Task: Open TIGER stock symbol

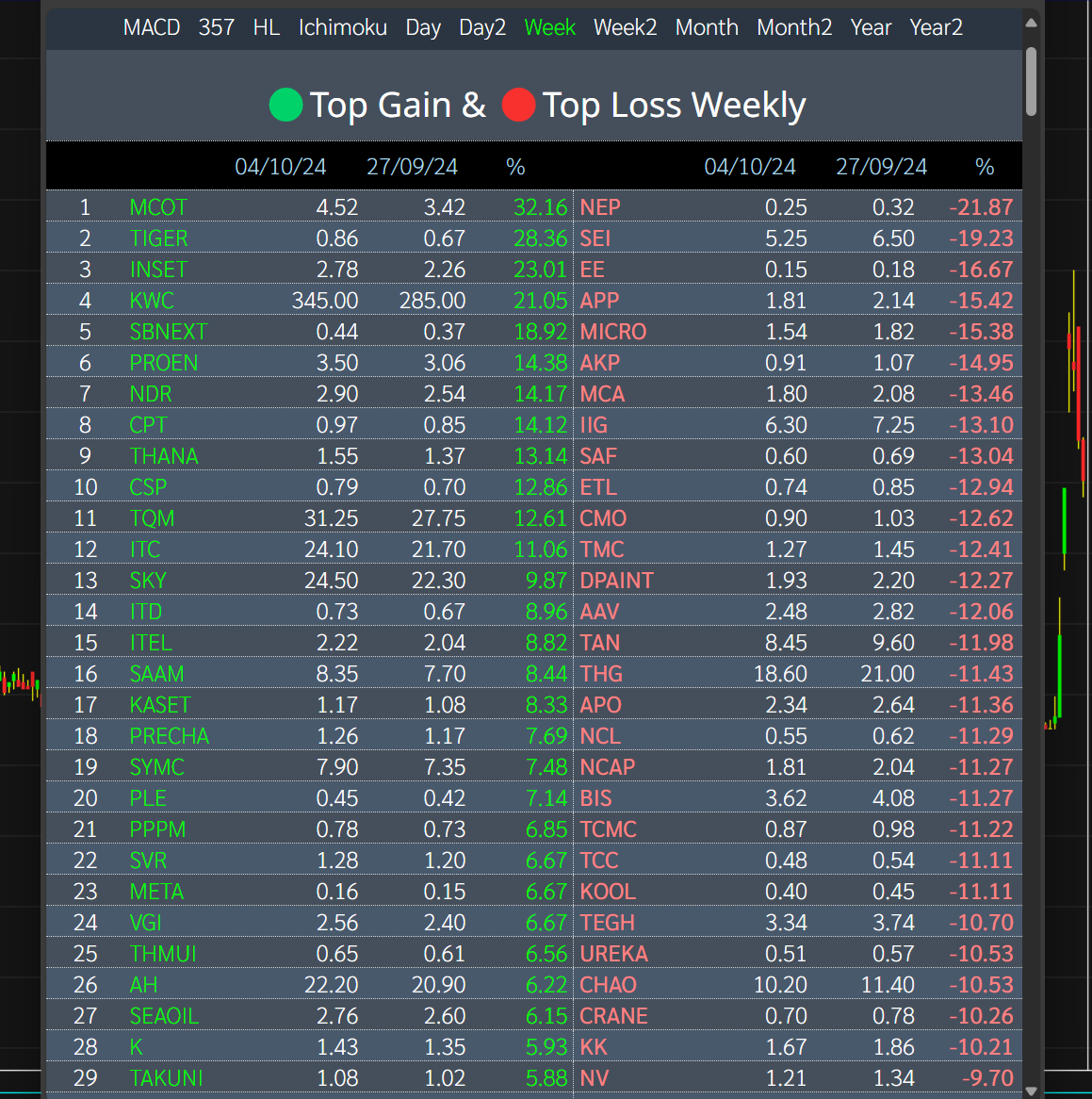Action: (158, 238)
